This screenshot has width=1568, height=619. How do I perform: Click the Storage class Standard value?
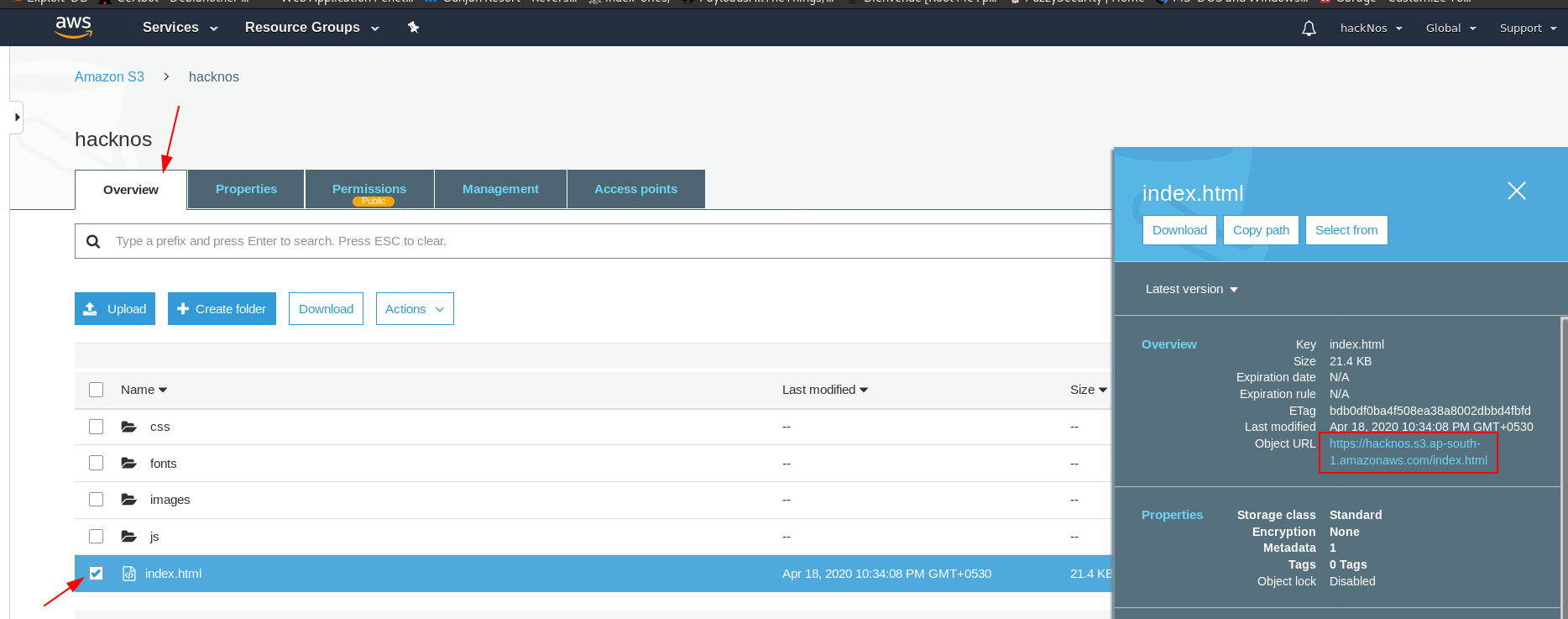(x=1355, y=515)
